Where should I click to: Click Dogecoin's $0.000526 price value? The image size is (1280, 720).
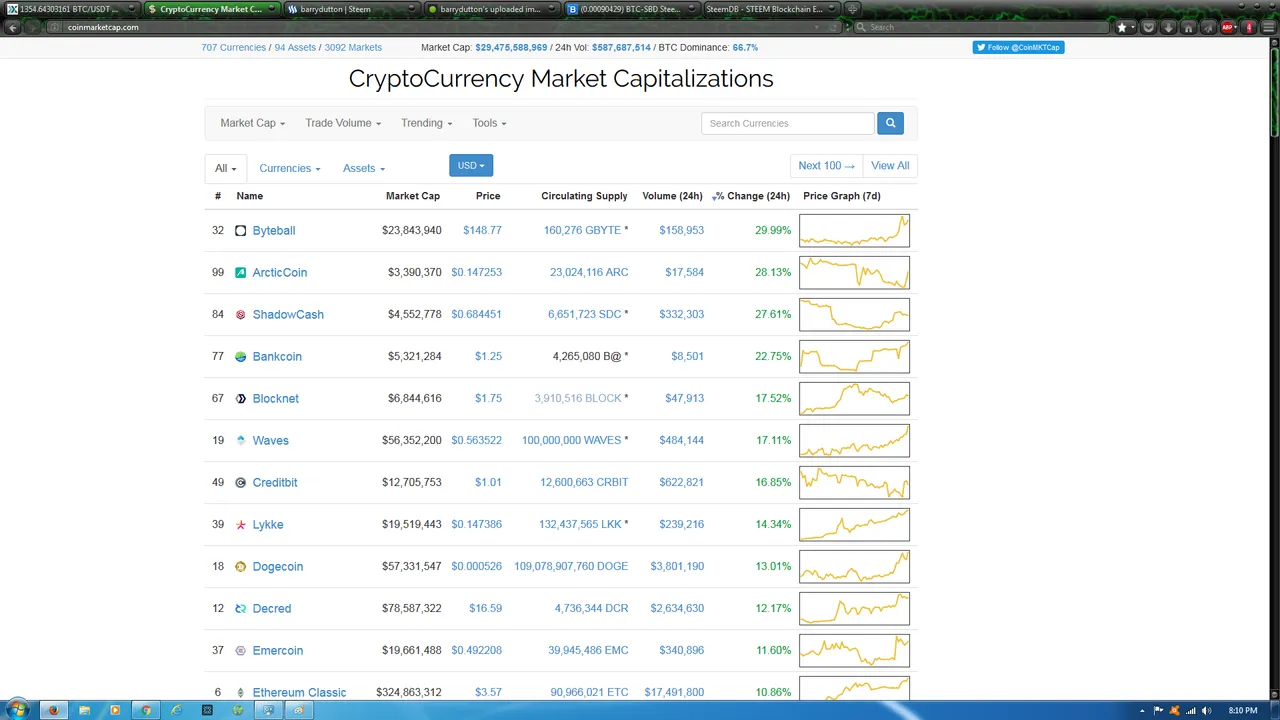(x=476, y=567)
